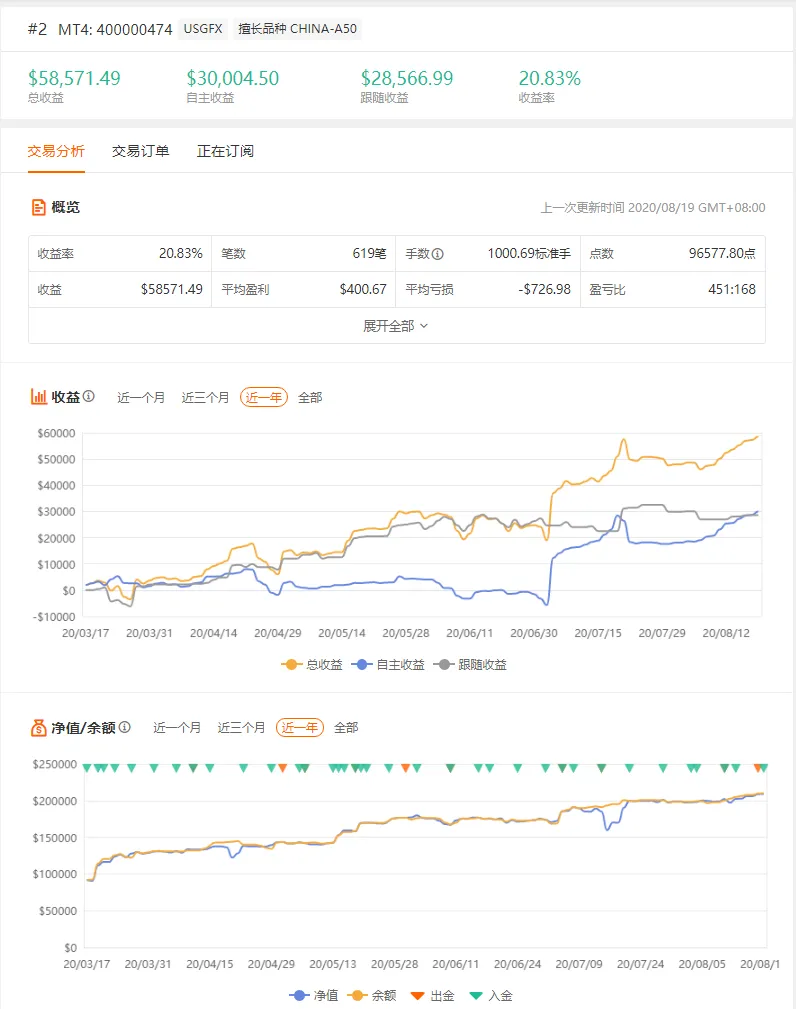This screenshot has width=796, height=1009.
Task: Click the bar chart icon beside 收益
Action: [39, 397]
